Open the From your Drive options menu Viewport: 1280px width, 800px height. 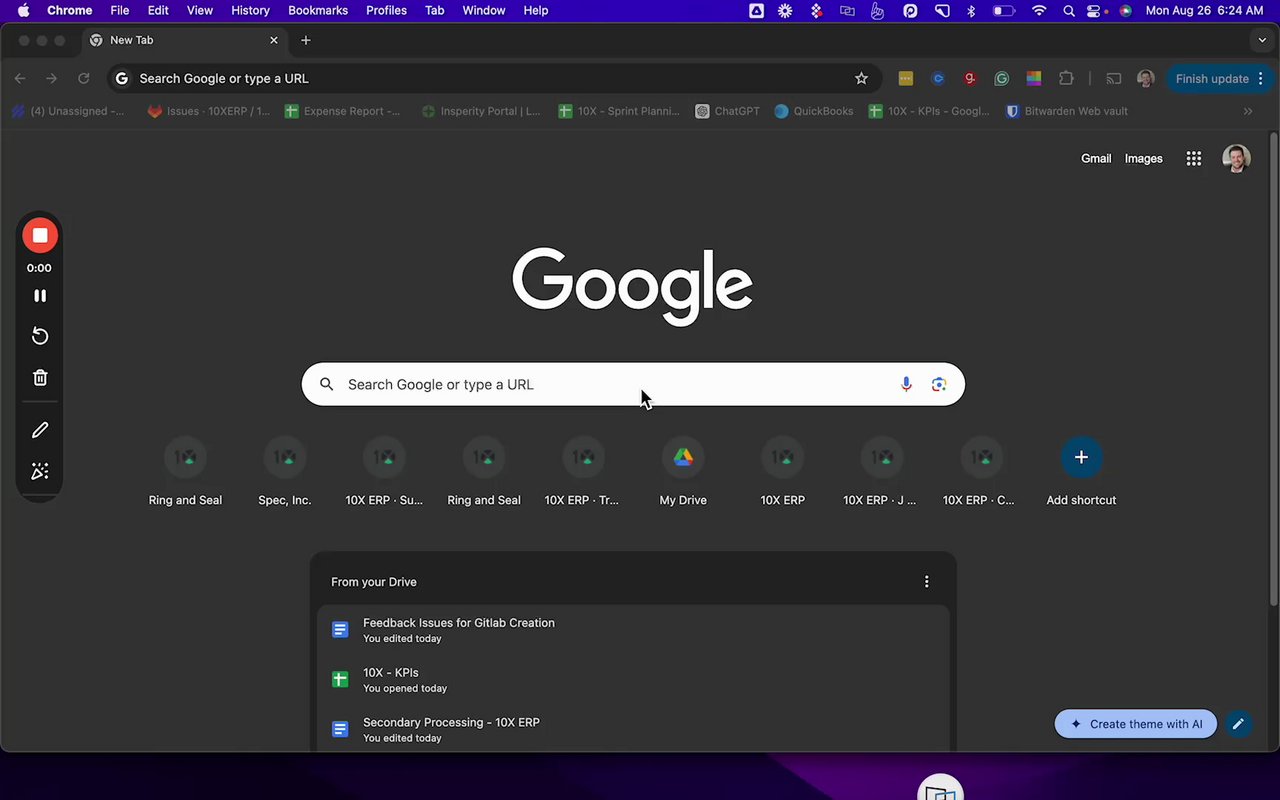tap(927, 582)
